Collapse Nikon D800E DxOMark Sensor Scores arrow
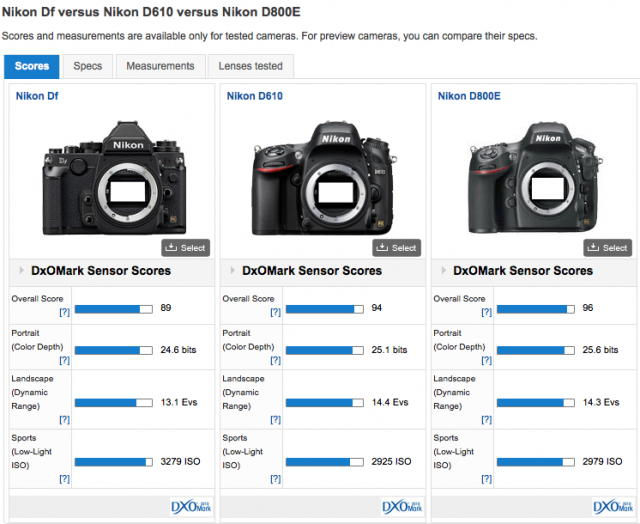This screenshot has width=640, height=524. [443, 270]
